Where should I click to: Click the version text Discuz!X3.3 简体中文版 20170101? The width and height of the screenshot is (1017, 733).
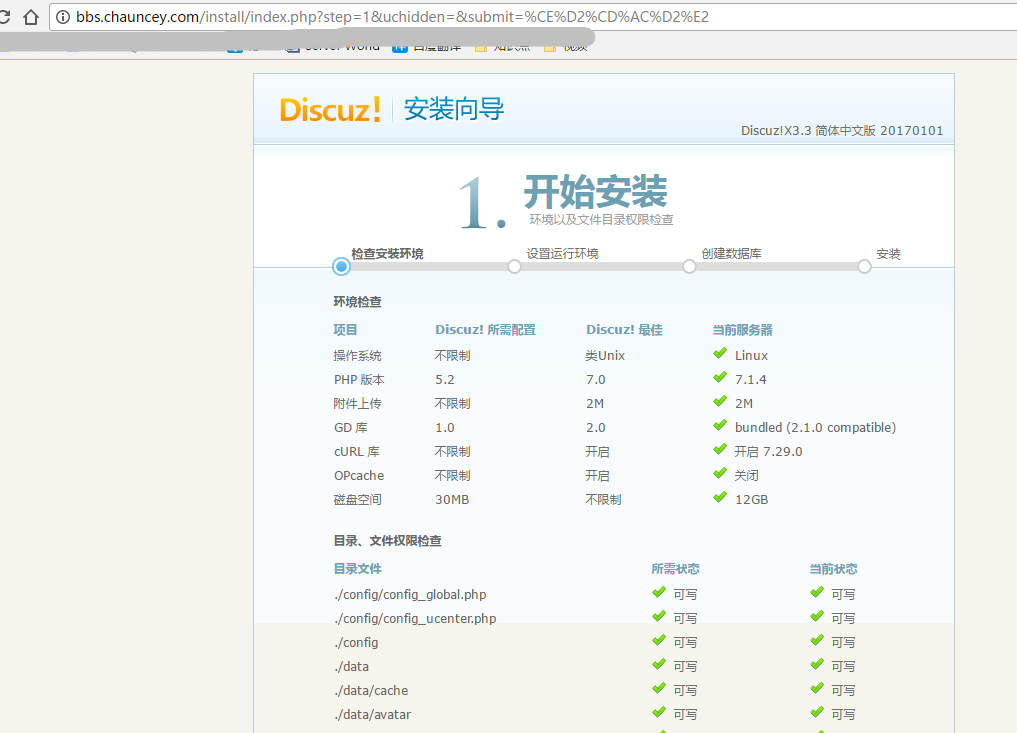coord(842,130)
